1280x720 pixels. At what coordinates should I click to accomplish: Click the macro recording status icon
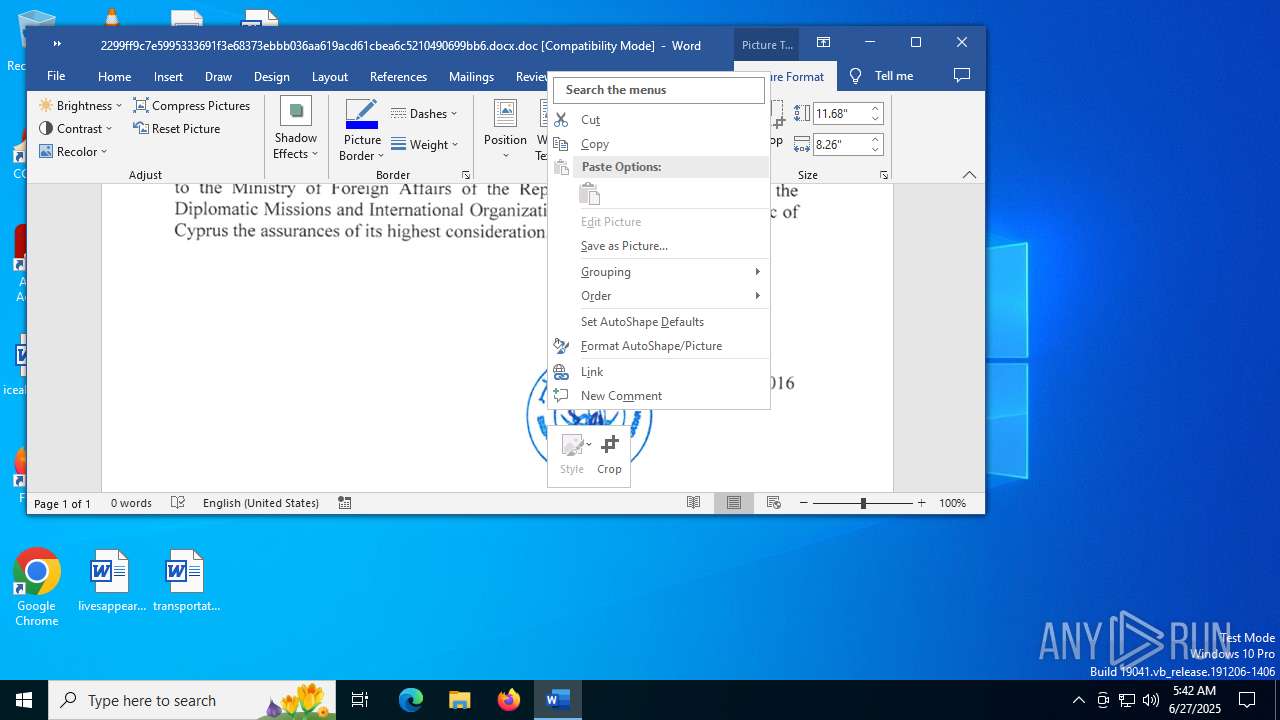(x=345, y=503)
